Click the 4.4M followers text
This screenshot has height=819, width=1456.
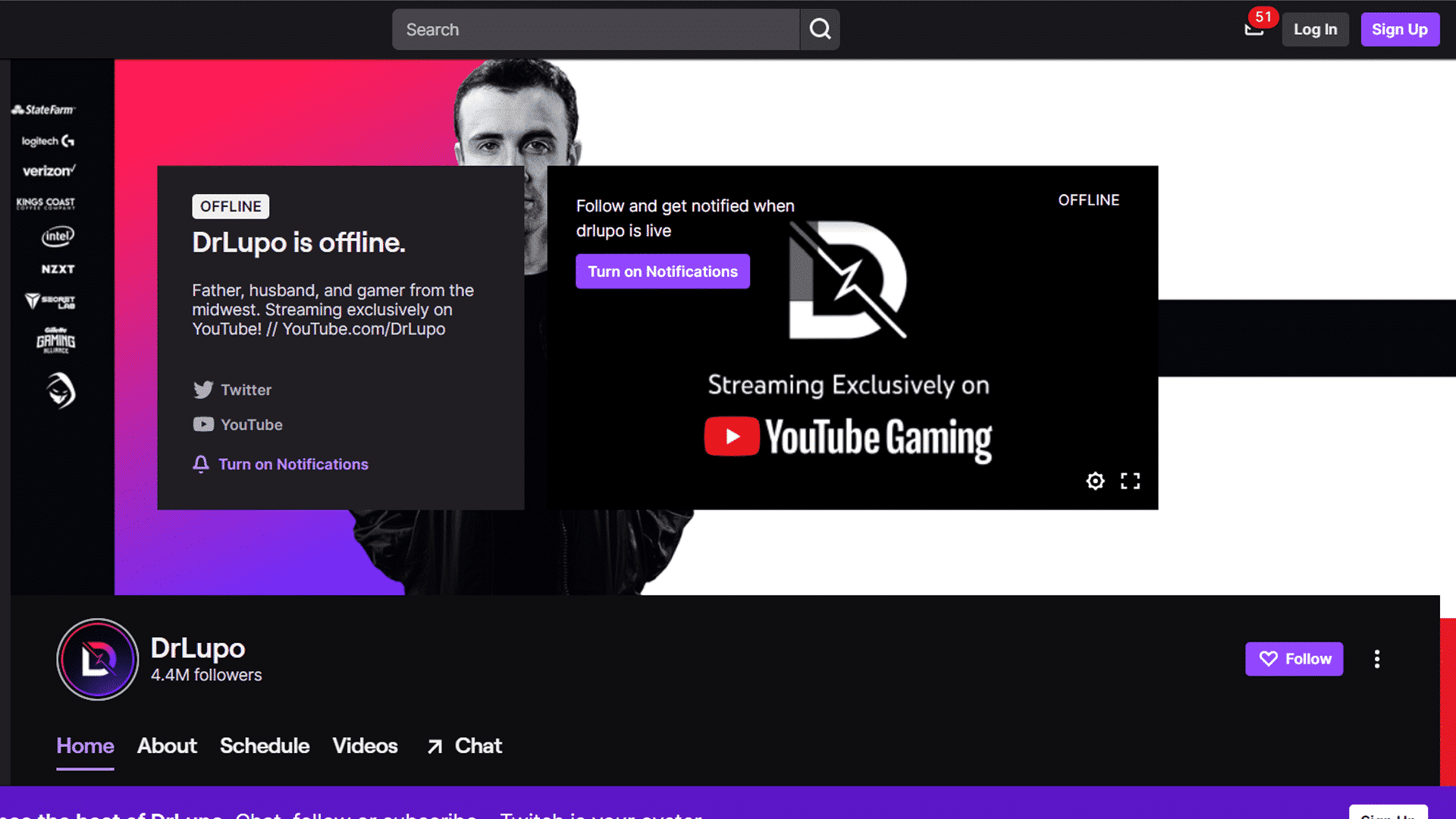pos(206,675)
